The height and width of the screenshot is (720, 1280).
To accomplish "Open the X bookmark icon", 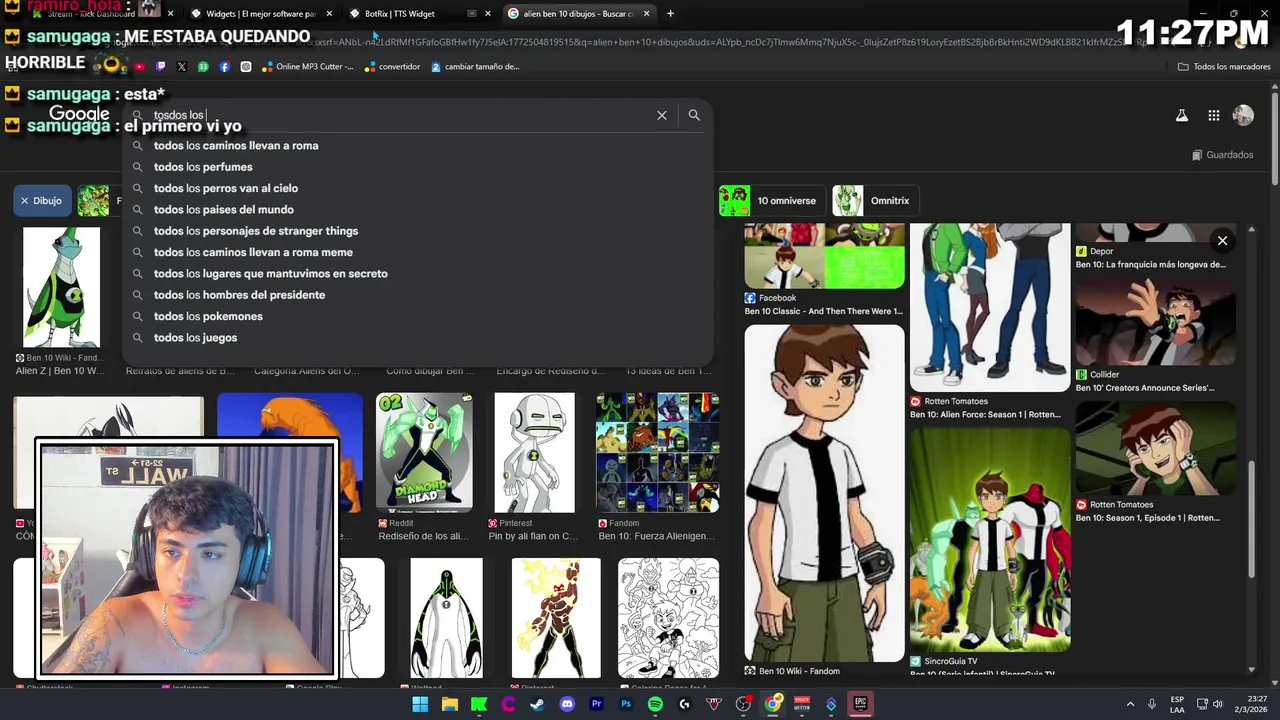I will point(181,67).
